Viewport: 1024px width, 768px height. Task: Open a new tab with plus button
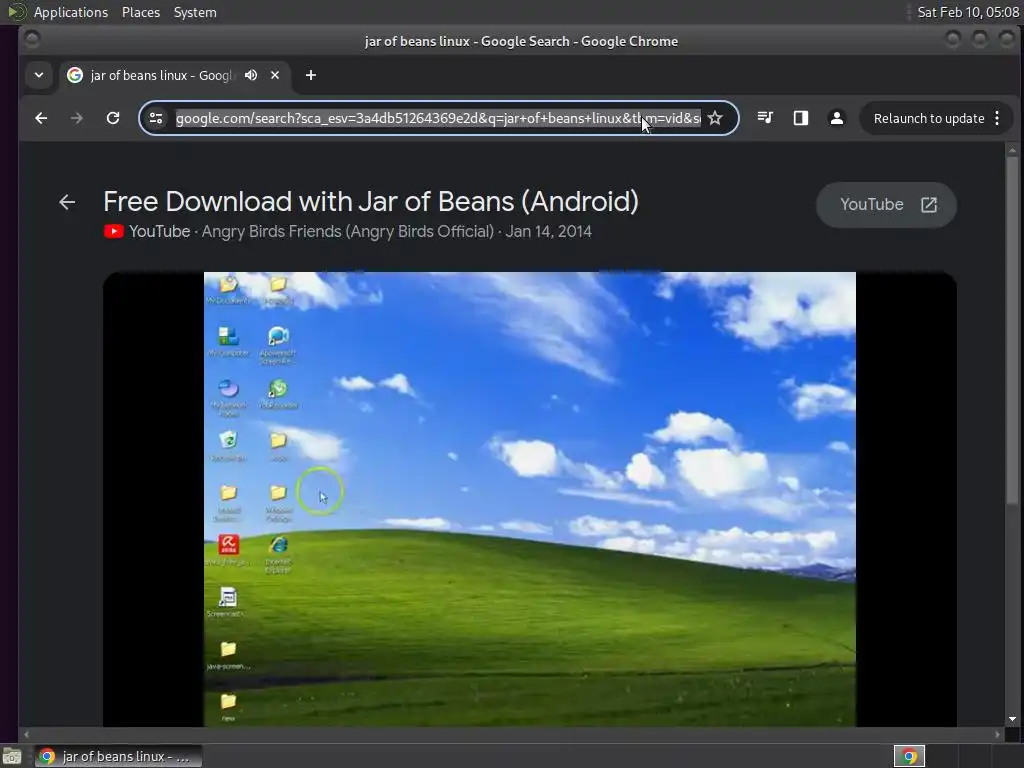click(x=311, y=75)
